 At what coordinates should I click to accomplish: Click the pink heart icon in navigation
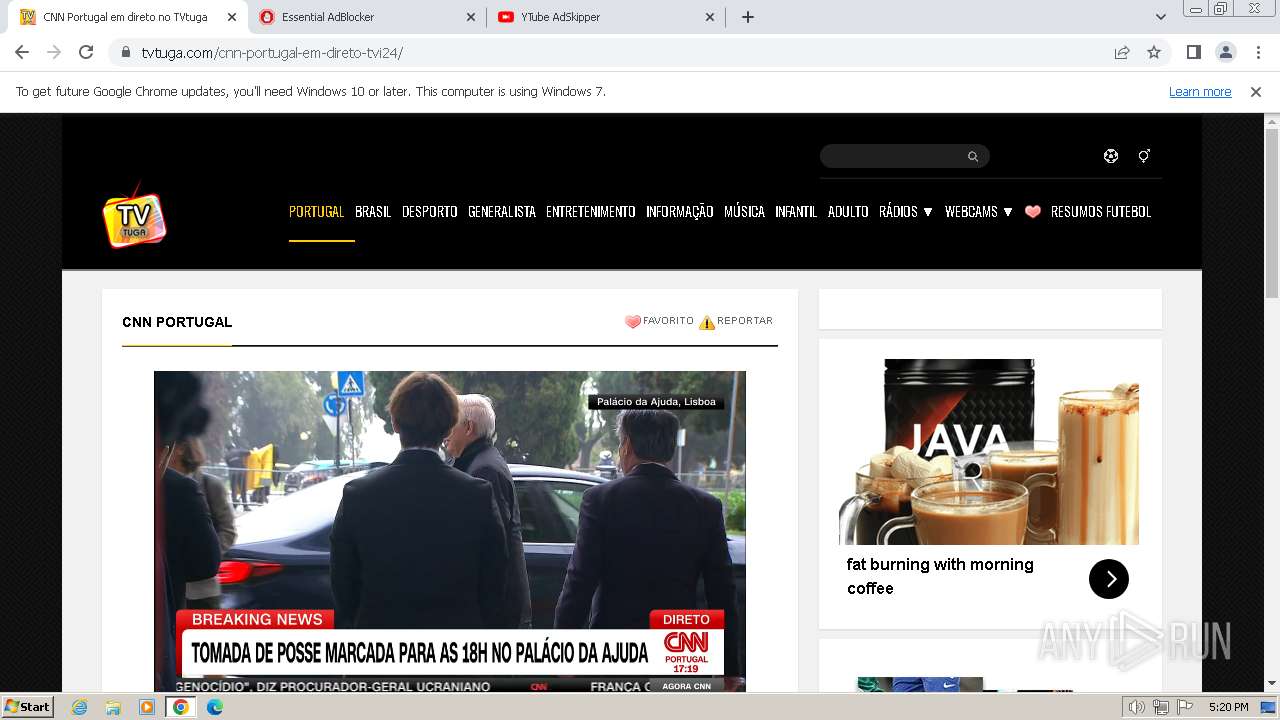coord(1033,212)
